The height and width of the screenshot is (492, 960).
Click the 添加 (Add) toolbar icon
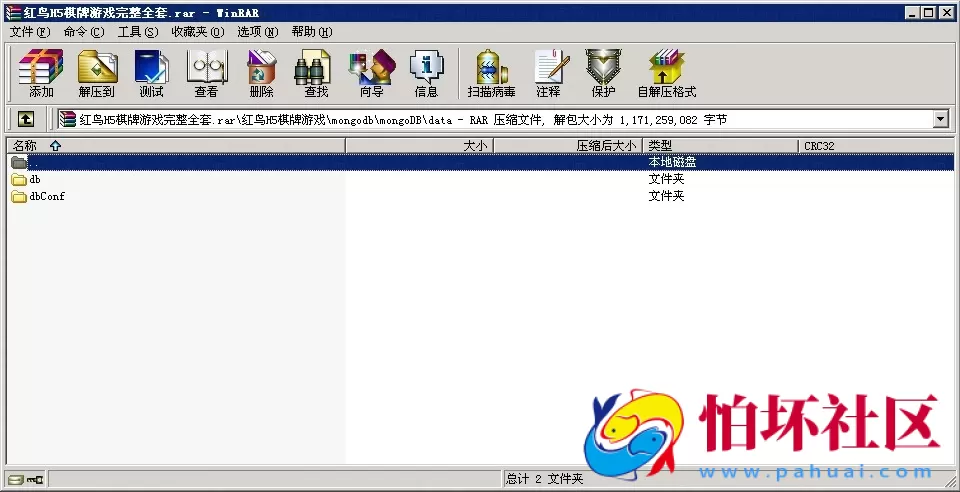click(41, 73)
